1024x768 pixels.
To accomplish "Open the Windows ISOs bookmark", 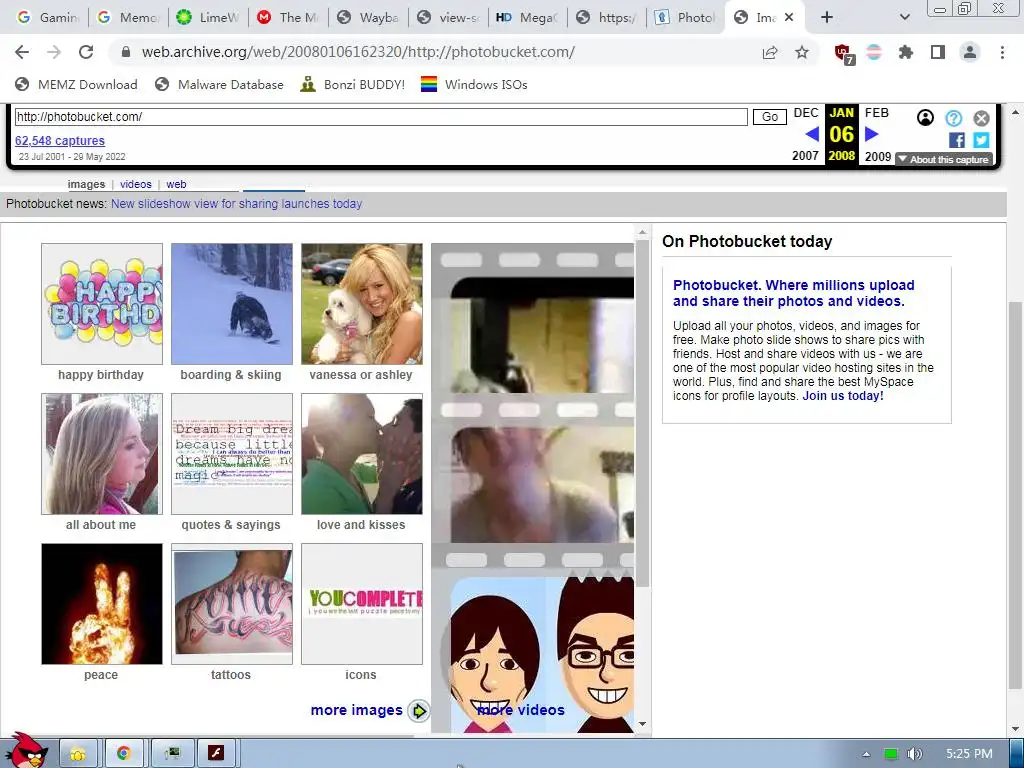I will [x=474, y=84].
